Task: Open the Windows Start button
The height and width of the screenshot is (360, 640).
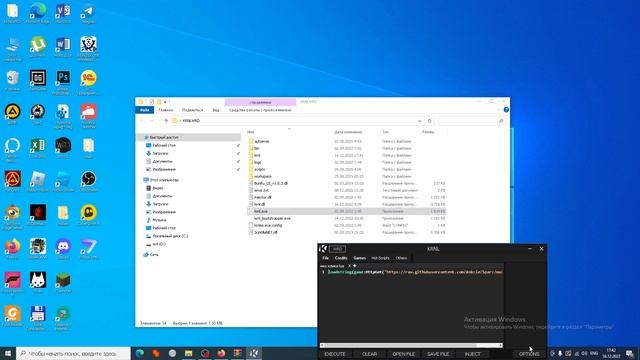Action: point(8,353)
